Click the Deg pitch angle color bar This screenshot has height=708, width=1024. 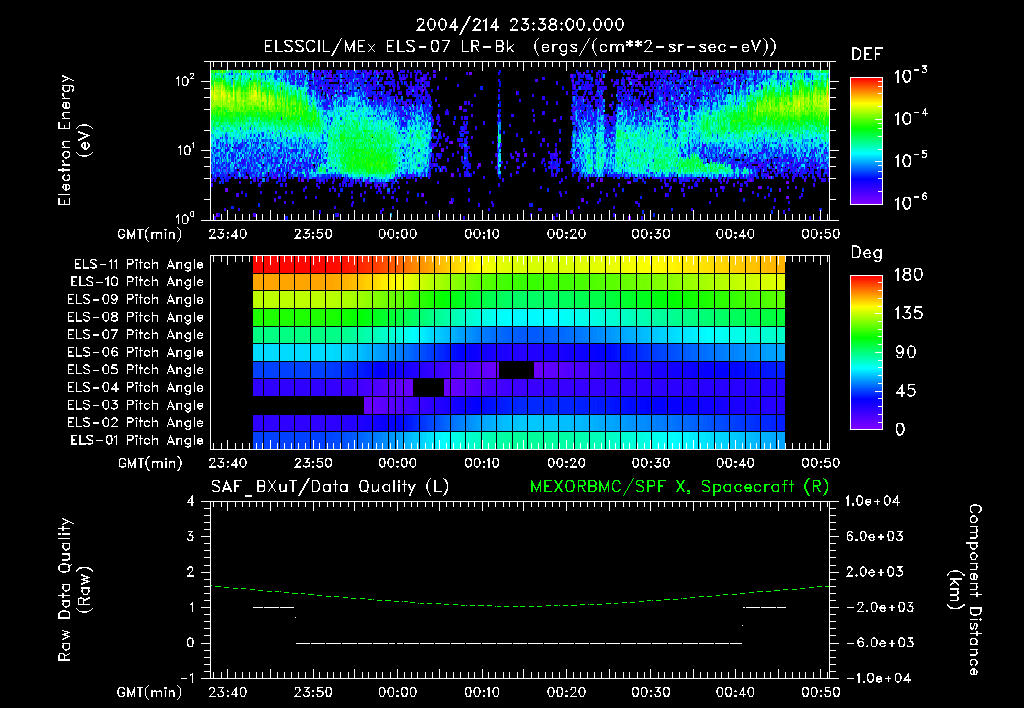(x=866, y=352)
